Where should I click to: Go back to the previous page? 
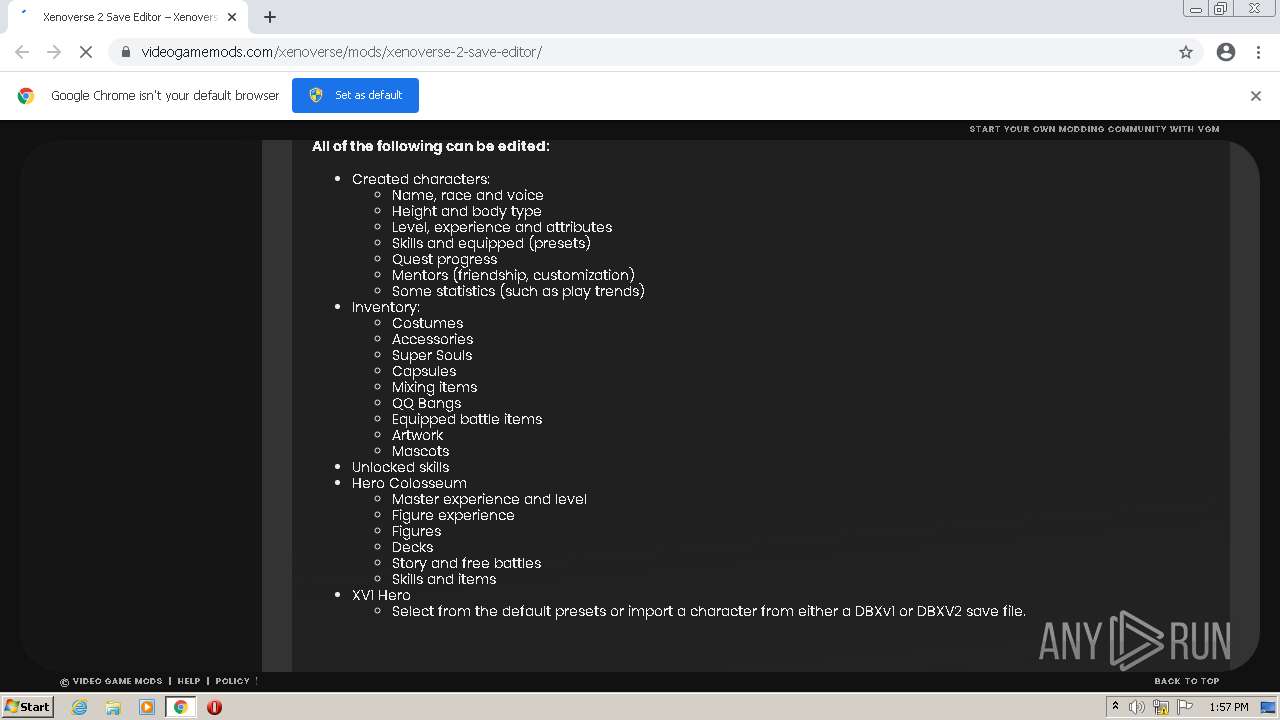point(22,52)
